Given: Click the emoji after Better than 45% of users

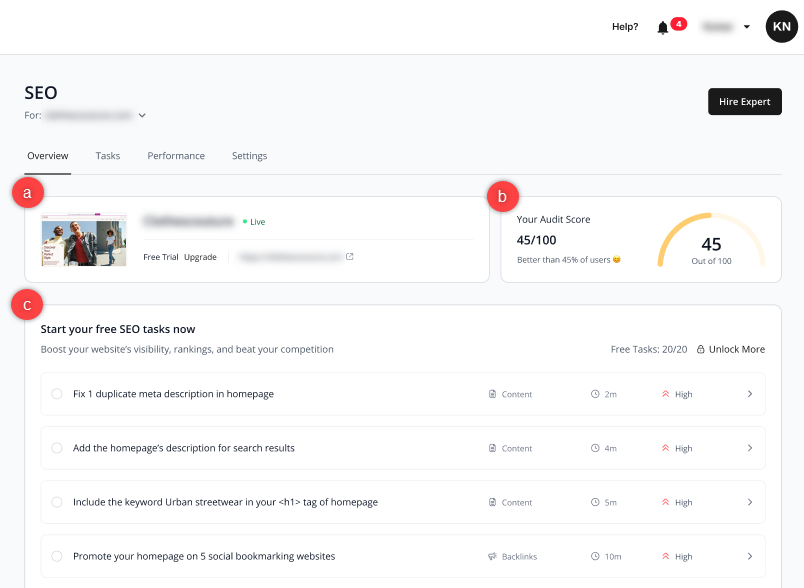Looking at the screenshot, I should tap(617, 259).
